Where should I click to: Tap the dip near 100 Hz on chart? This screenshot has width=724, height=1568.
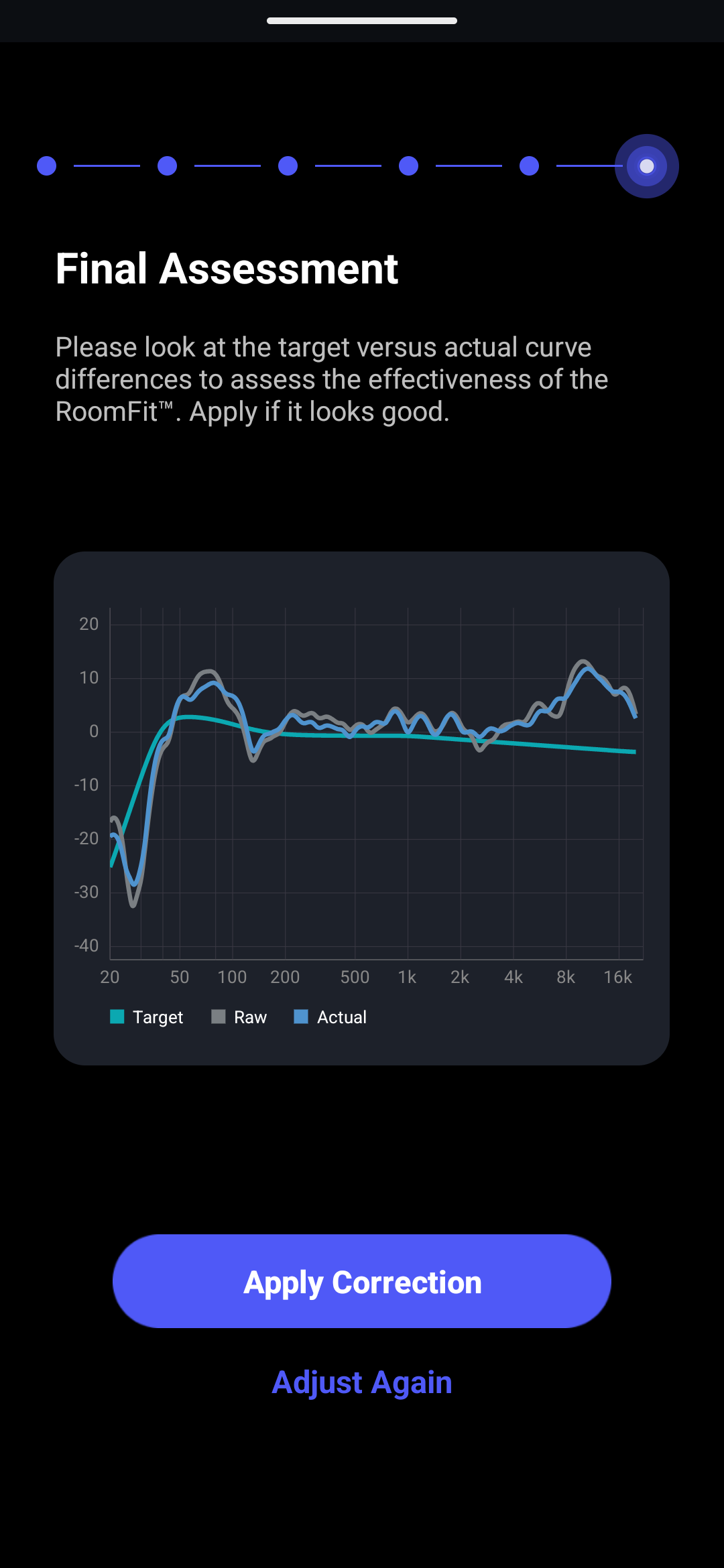(x=253, y=756)
